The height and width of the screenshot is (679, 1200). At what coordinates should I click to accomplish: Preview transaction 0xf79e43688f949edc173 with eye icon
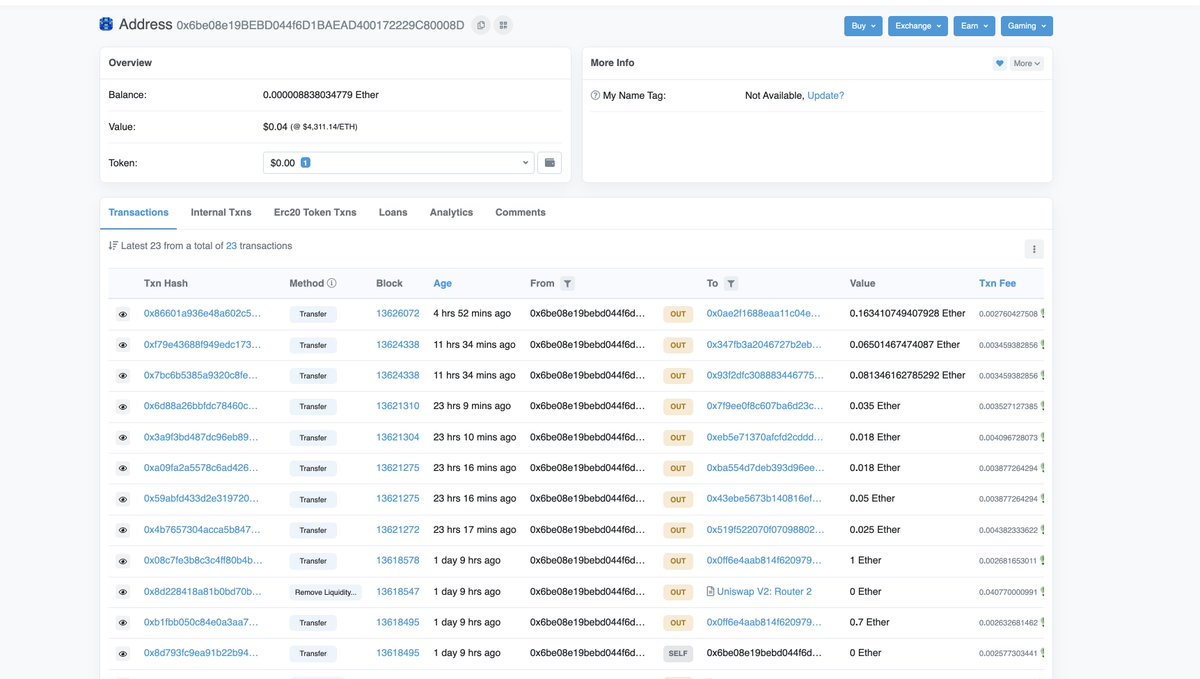[123, 345]
